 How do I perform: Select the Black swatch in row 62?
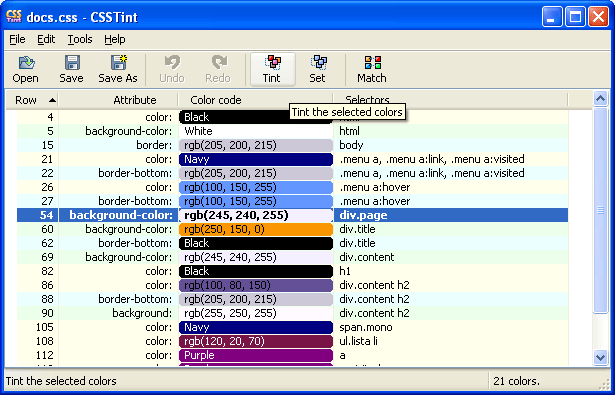(x=256, y=243)
